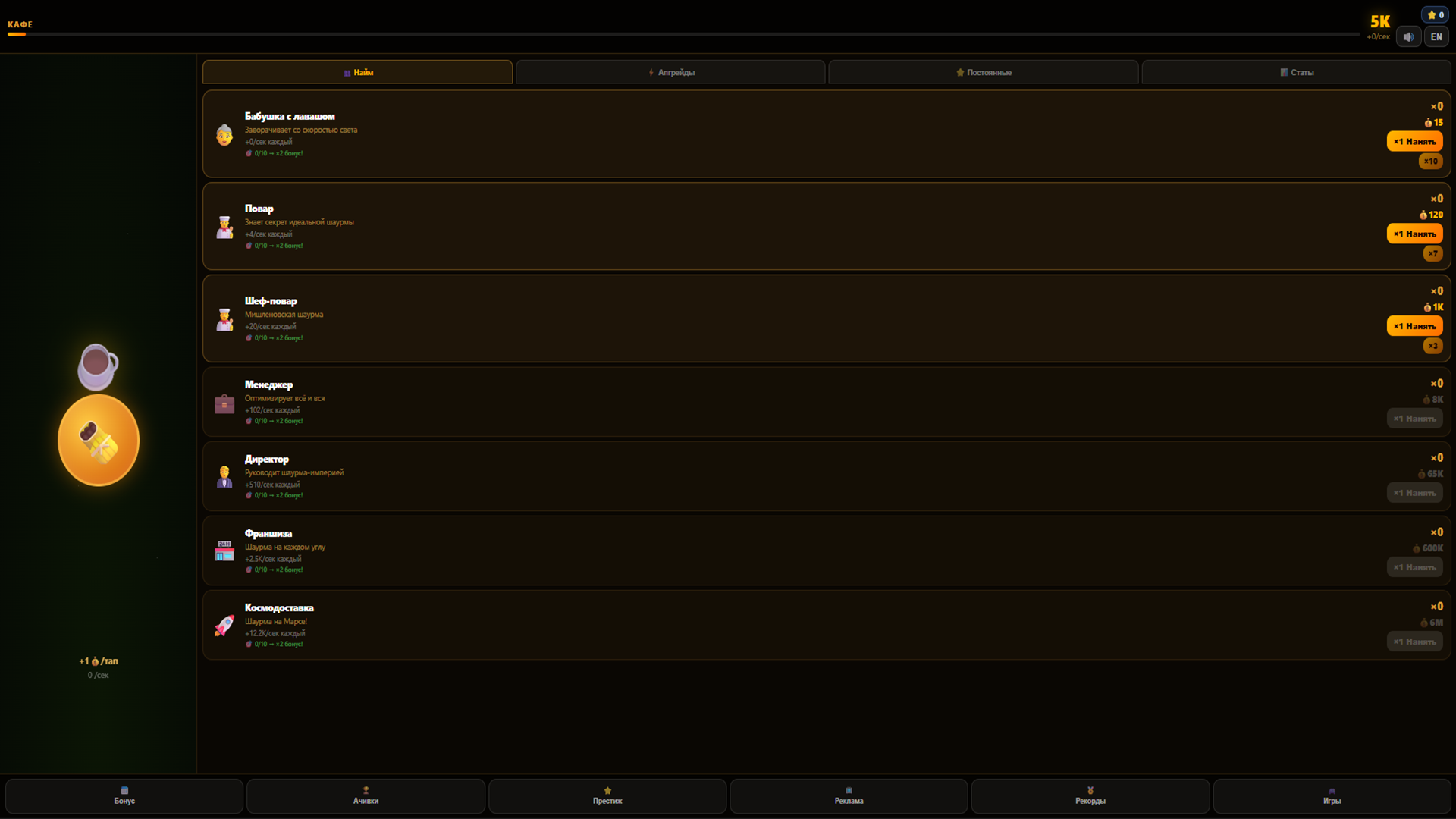Click the Бабушка с лавашом title
Viewport: 1456px width, 819px height.
(290, 116)
